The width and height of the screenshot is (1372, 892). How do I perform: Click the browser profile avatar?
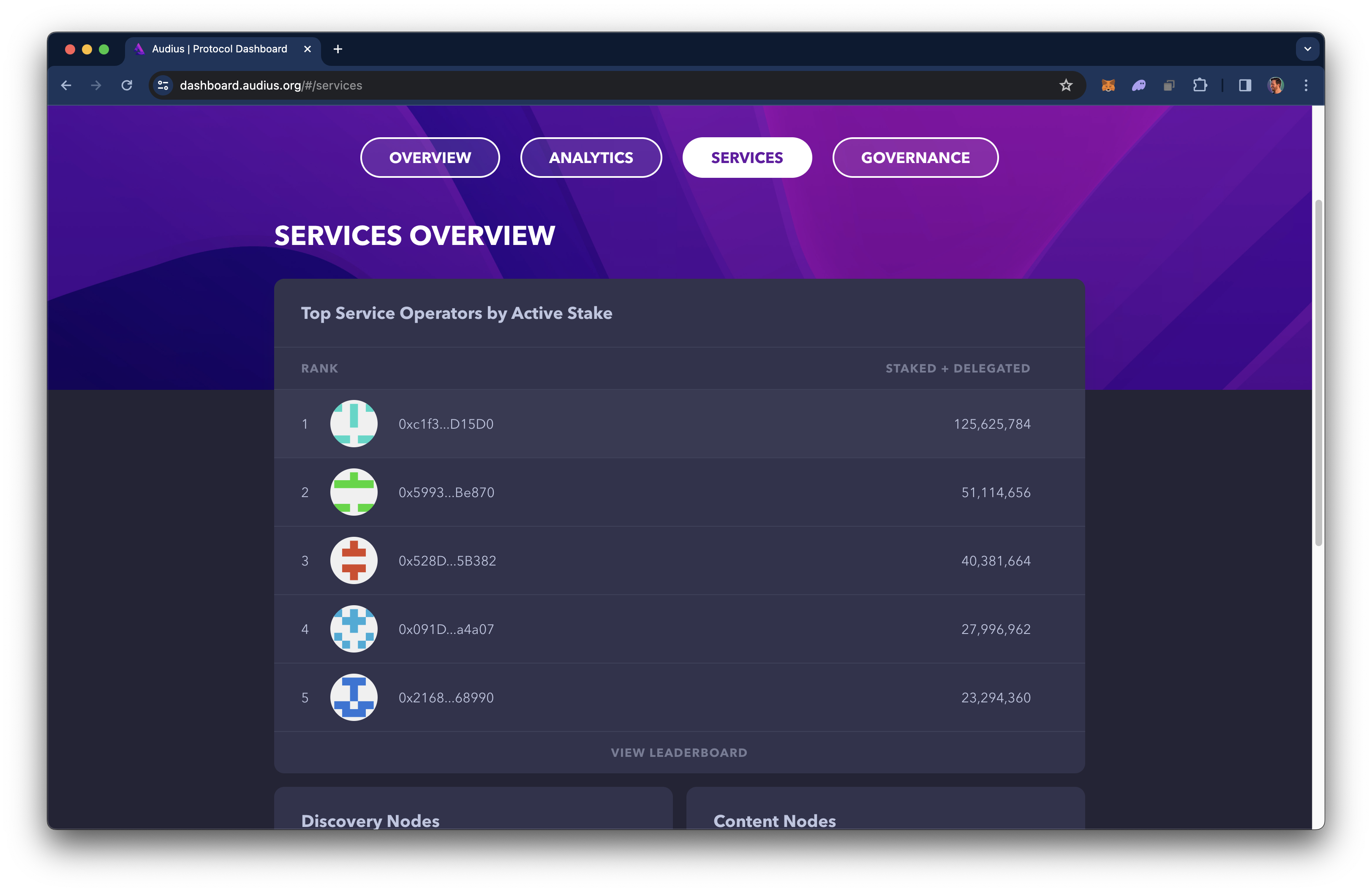tap(1275, 85)
